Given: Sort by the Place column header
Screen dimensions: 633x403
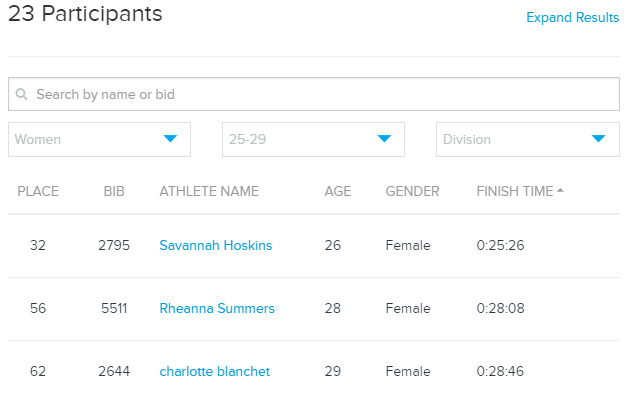Looking at the screenshot, I should [38, 191].
